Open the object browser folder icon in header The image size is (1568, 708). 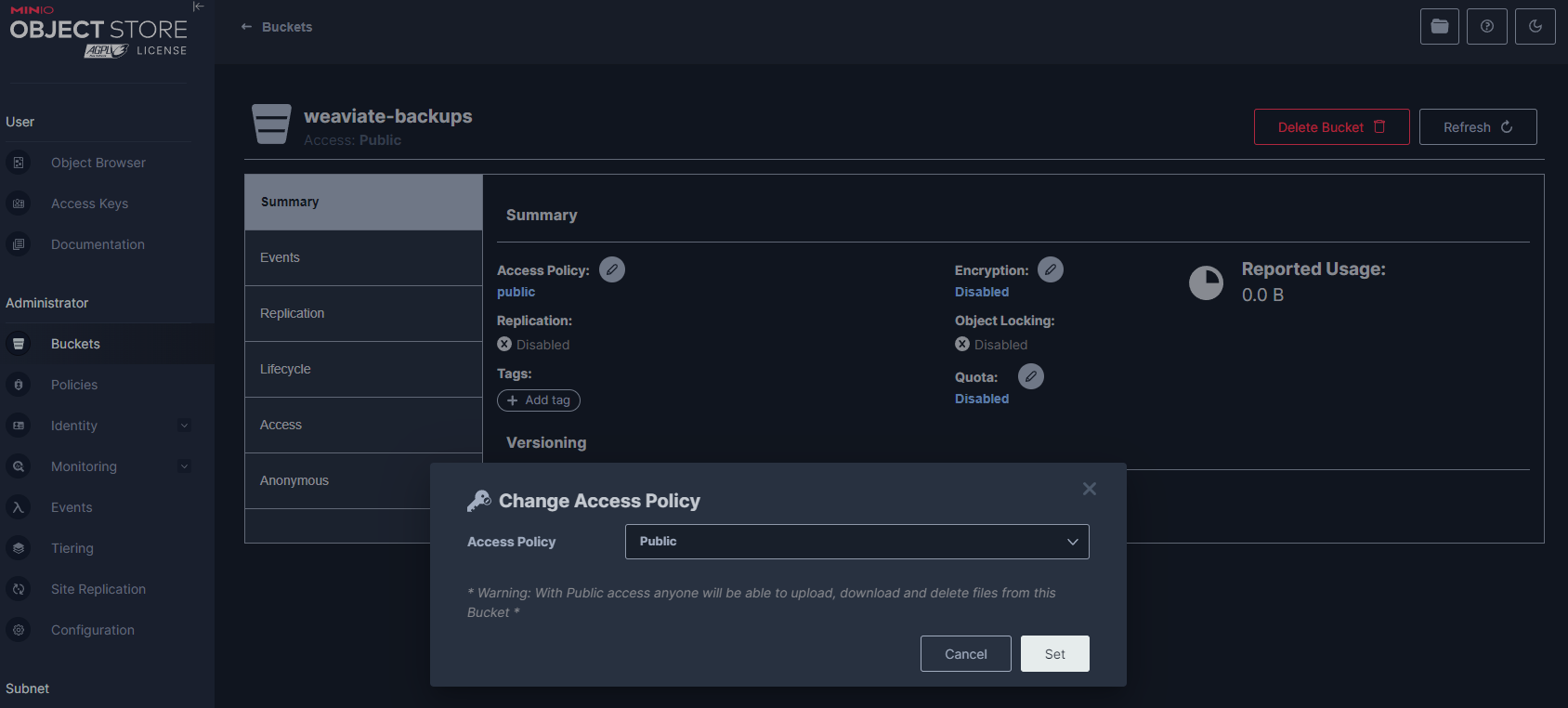pyautogui.click(x=1439, y=26)
